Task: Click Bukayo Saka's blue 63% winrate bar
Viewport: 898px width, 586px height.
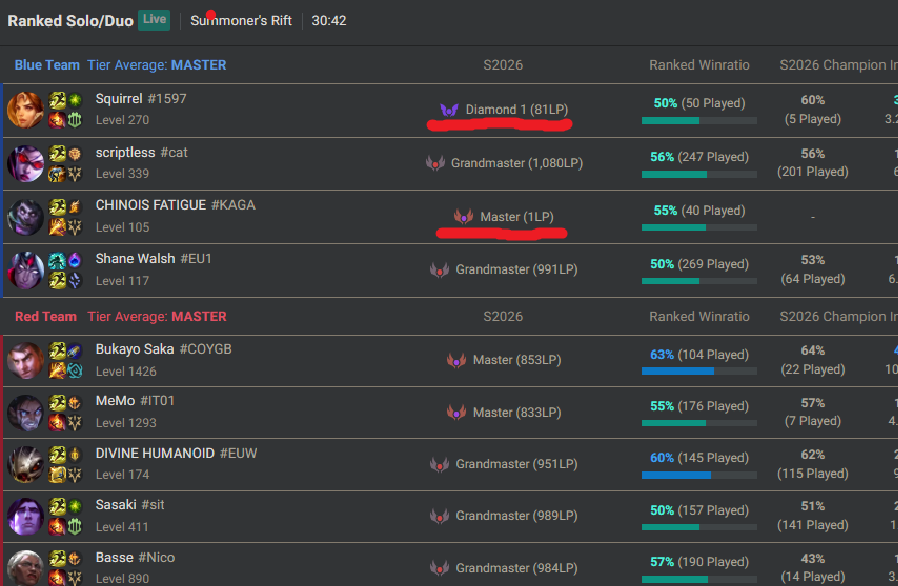Action: 699,372
